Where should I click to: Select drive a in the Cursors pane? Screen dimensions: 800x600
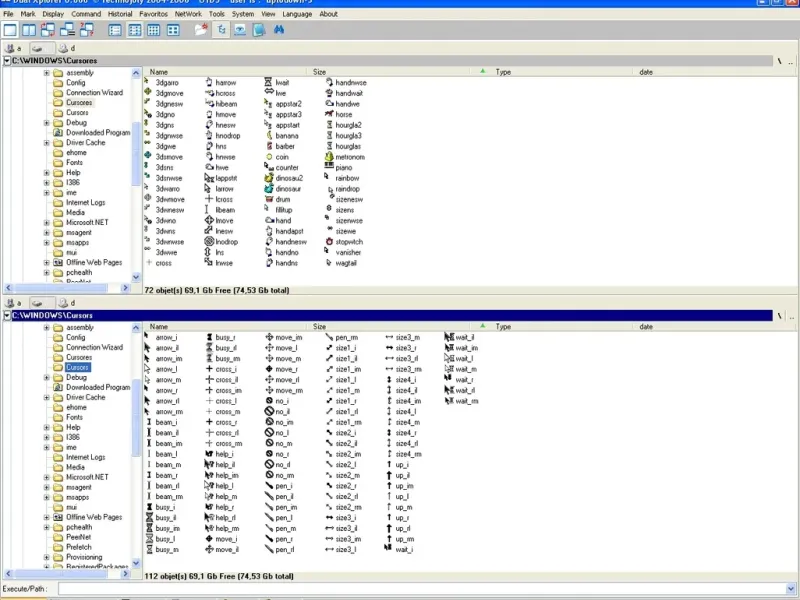pyautogui.click(x=13, y=303)
